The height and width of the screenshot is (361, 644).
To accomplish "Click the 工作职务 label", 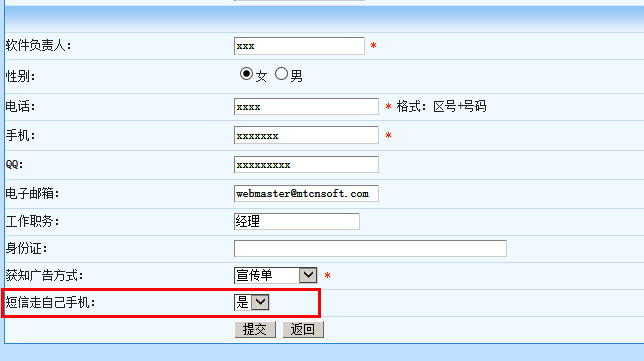I will (32, 222).
